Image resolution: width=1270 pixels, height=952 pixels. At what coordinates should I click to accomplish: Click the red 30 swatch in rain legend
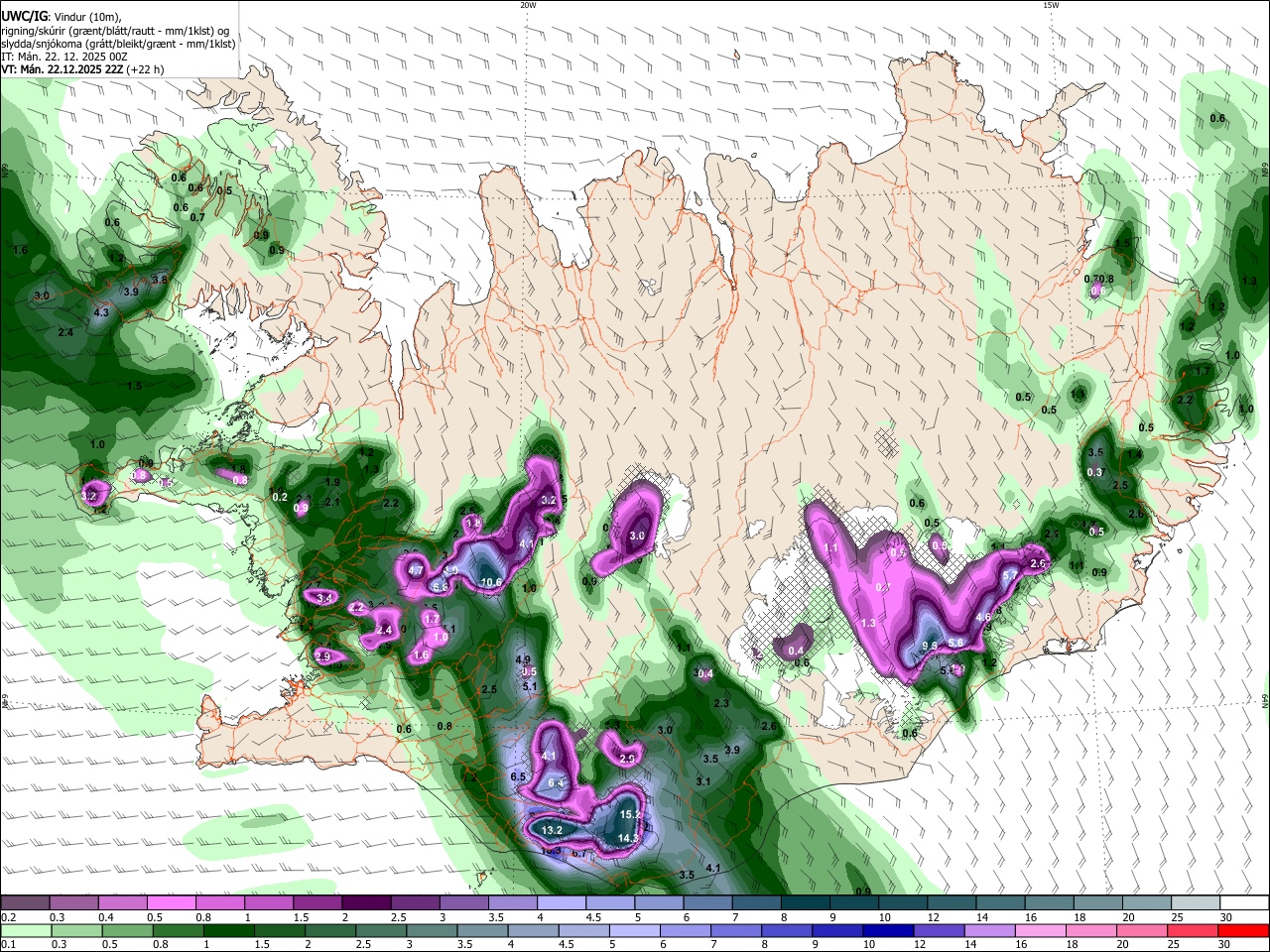(x=1243, y=930)
